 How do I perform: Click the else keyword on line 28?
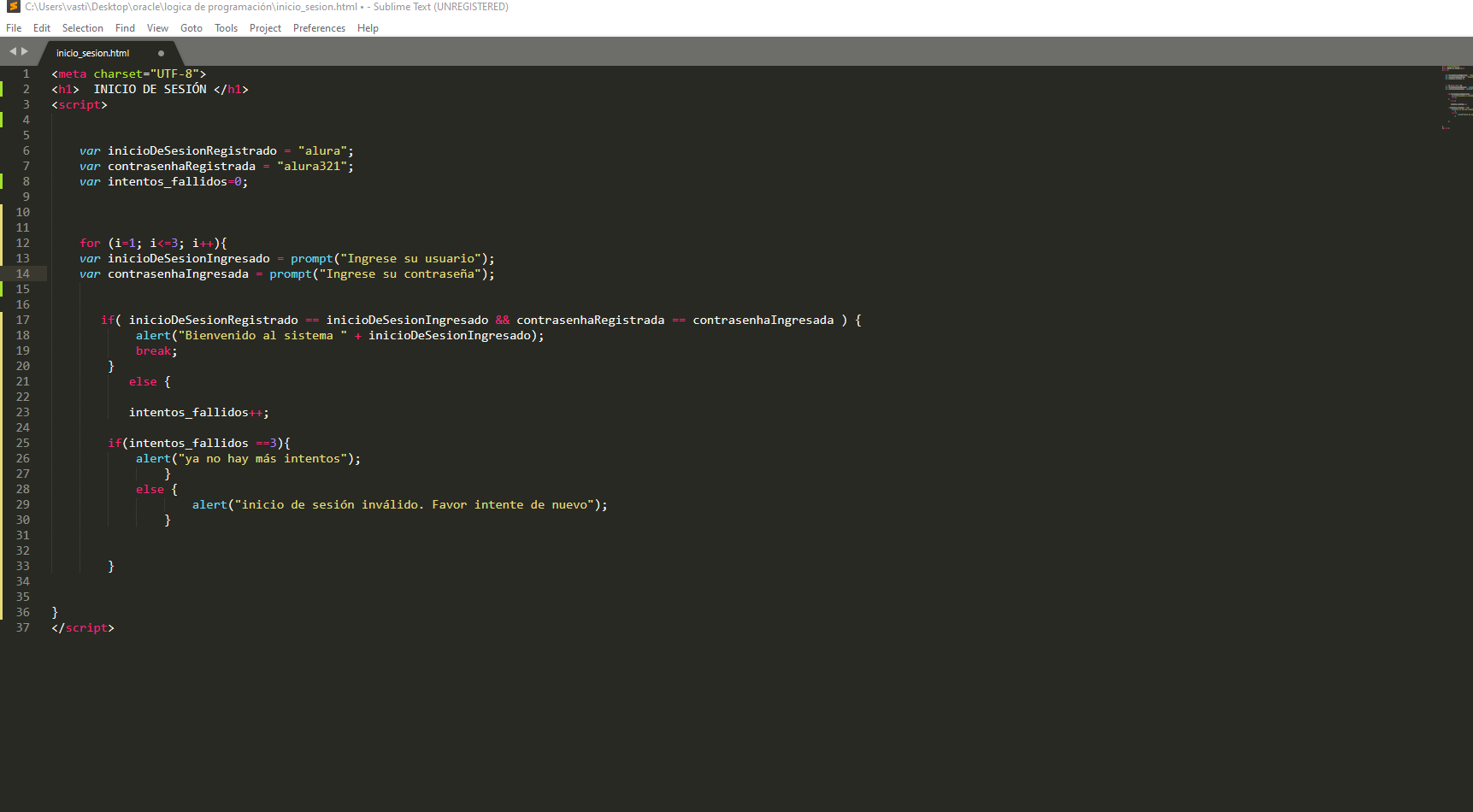coord(150,489)
